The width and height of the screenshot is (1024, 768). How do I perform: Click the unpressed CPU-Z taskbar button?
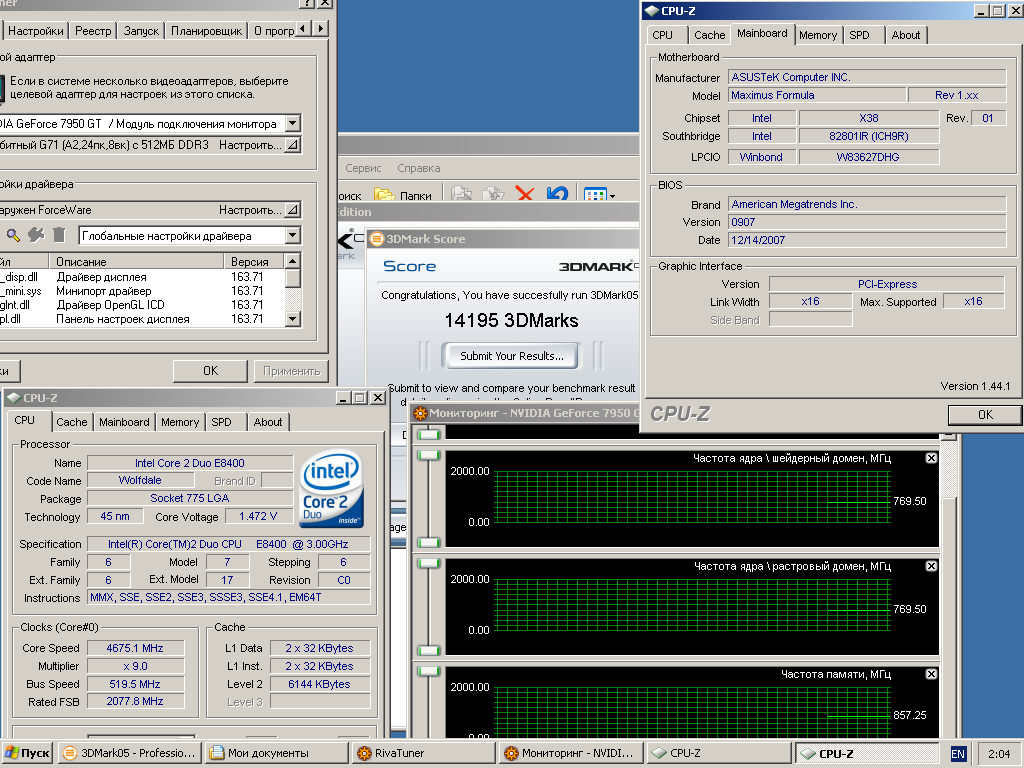pyautogui.click(x=718, y=753)
